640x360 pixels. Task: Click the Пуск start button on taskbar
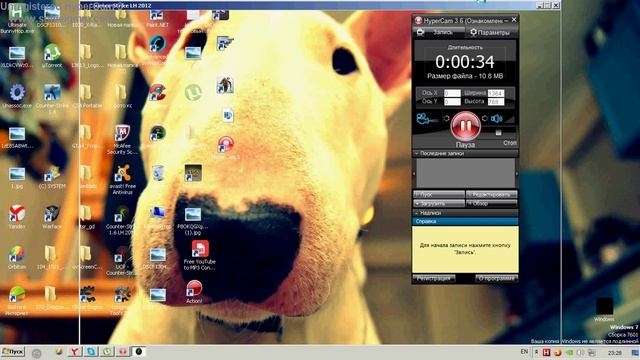(13, 351)
